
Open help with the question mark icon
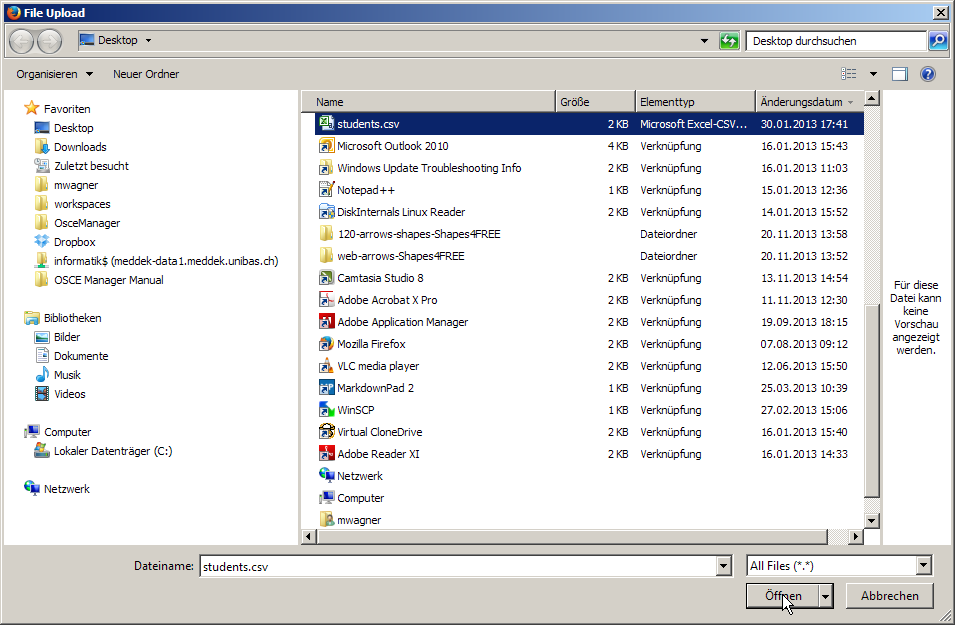[928, 74]
